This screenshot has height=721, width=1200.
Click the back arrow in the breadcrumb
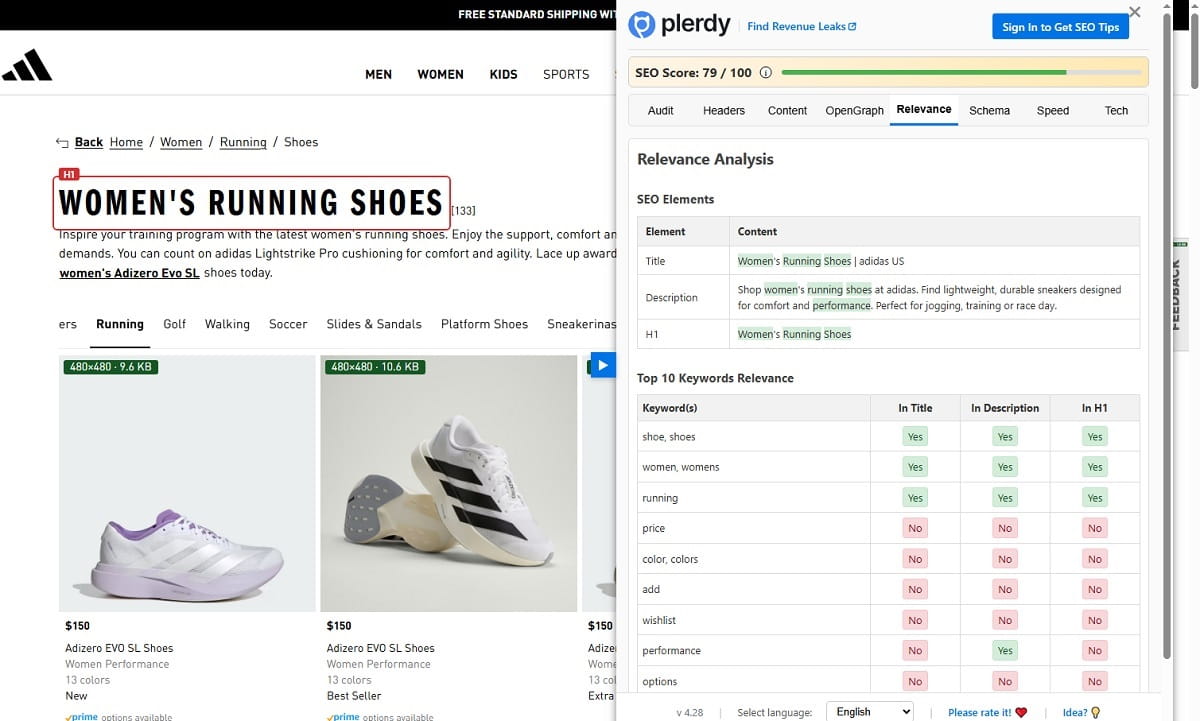(x=62, y=142)
